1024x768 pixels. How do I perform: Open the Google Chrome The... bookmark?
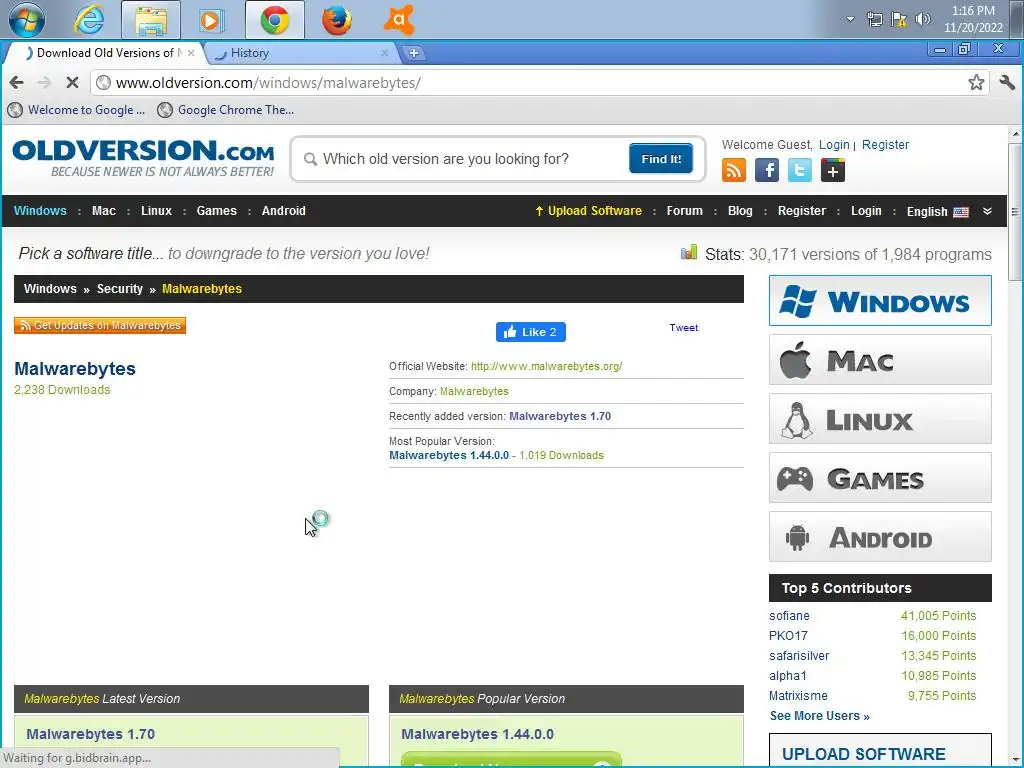[226, 110]
